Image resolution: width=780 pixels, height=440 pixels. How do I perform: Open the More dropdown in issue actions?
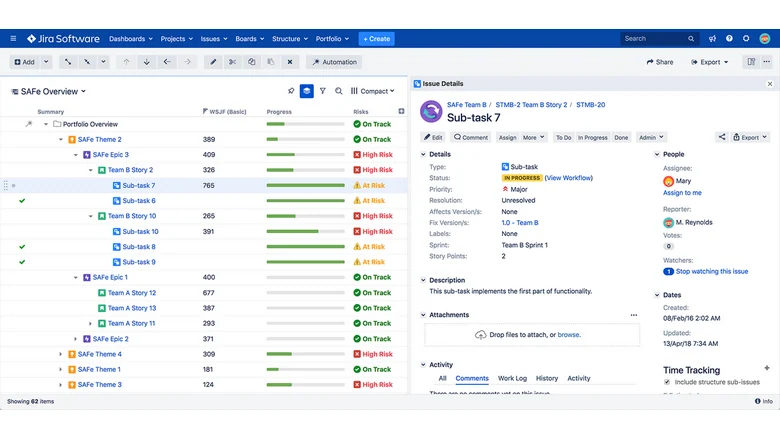(x=533, y=138)
